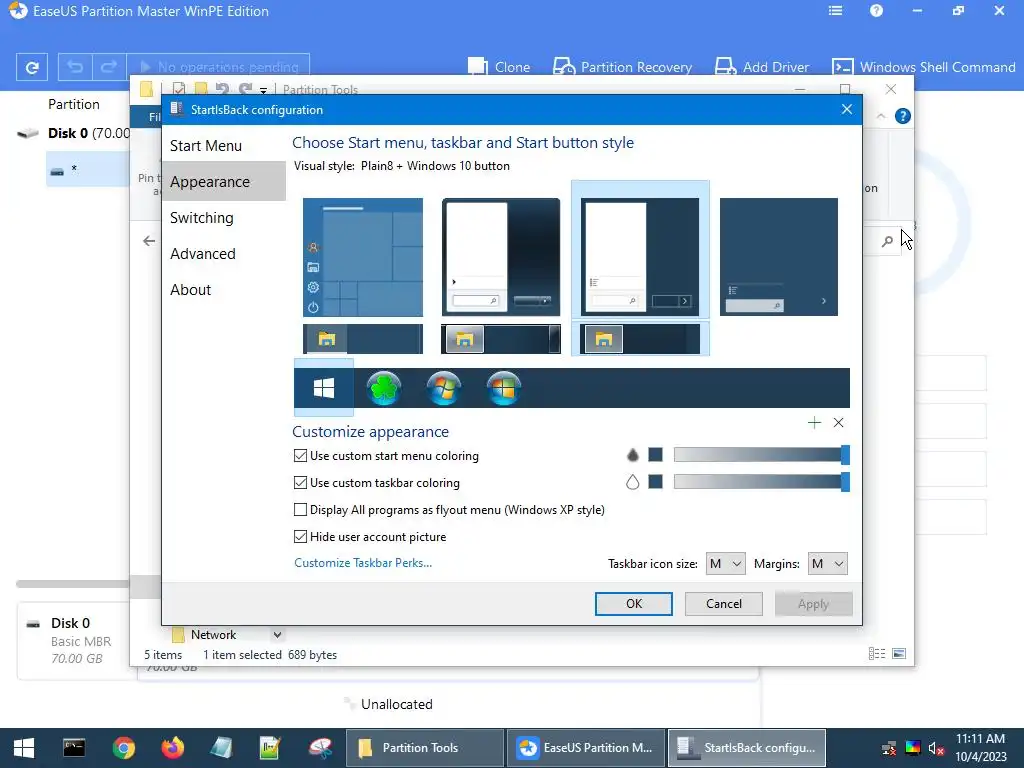Viewport: 1024px width, 768px height.
Task: Select the Windows 10 taskbar style thumbnail
Action: [x=363, y=339]
